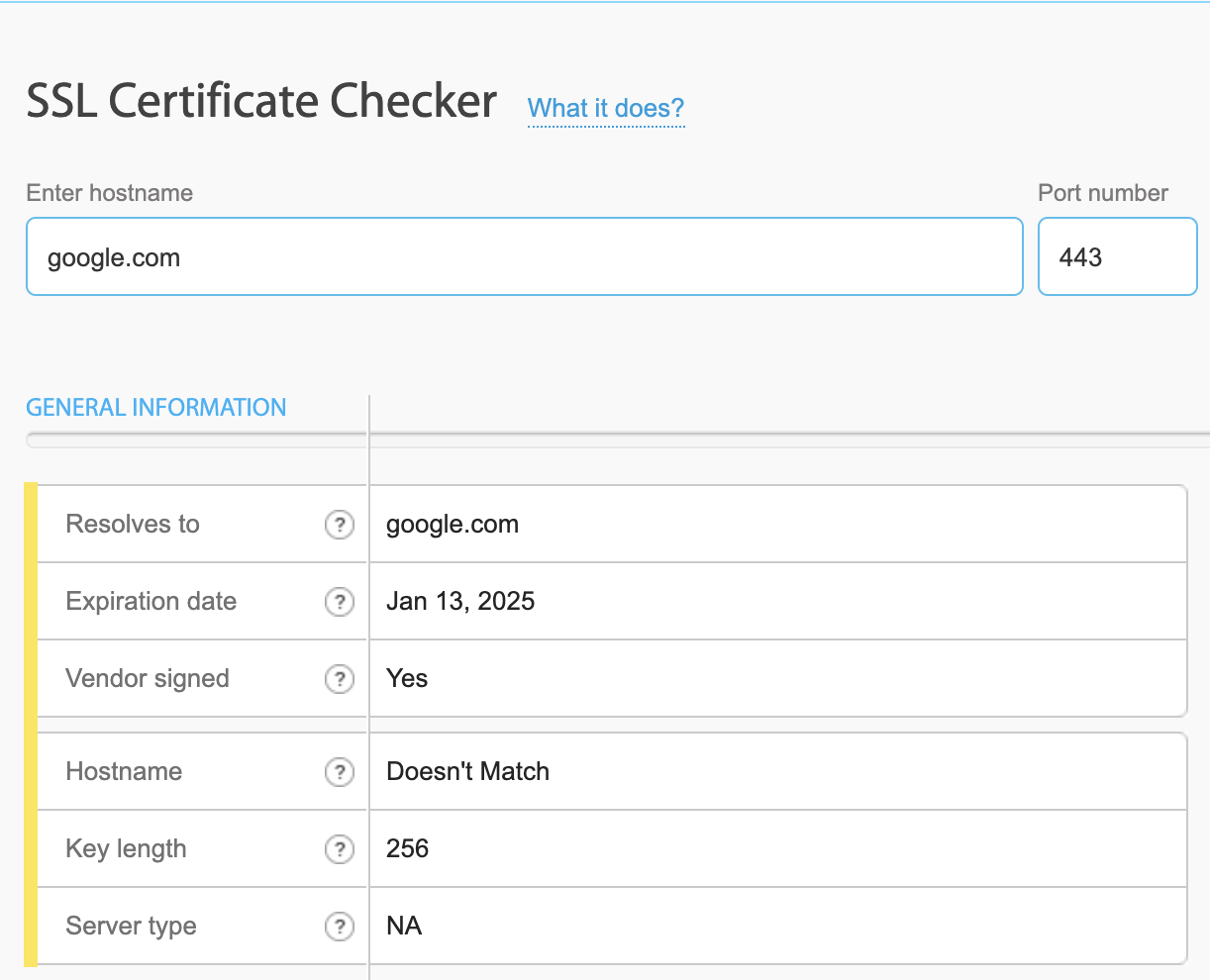Select the 'Doesn't Match' hostname value
The width and height of the screenshot is (1210, 980).
click(x=467, y=772)
